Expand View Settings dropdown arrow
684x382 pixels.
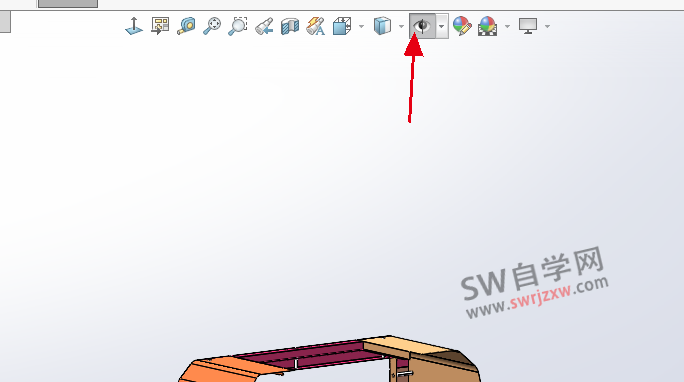(547, 27)
